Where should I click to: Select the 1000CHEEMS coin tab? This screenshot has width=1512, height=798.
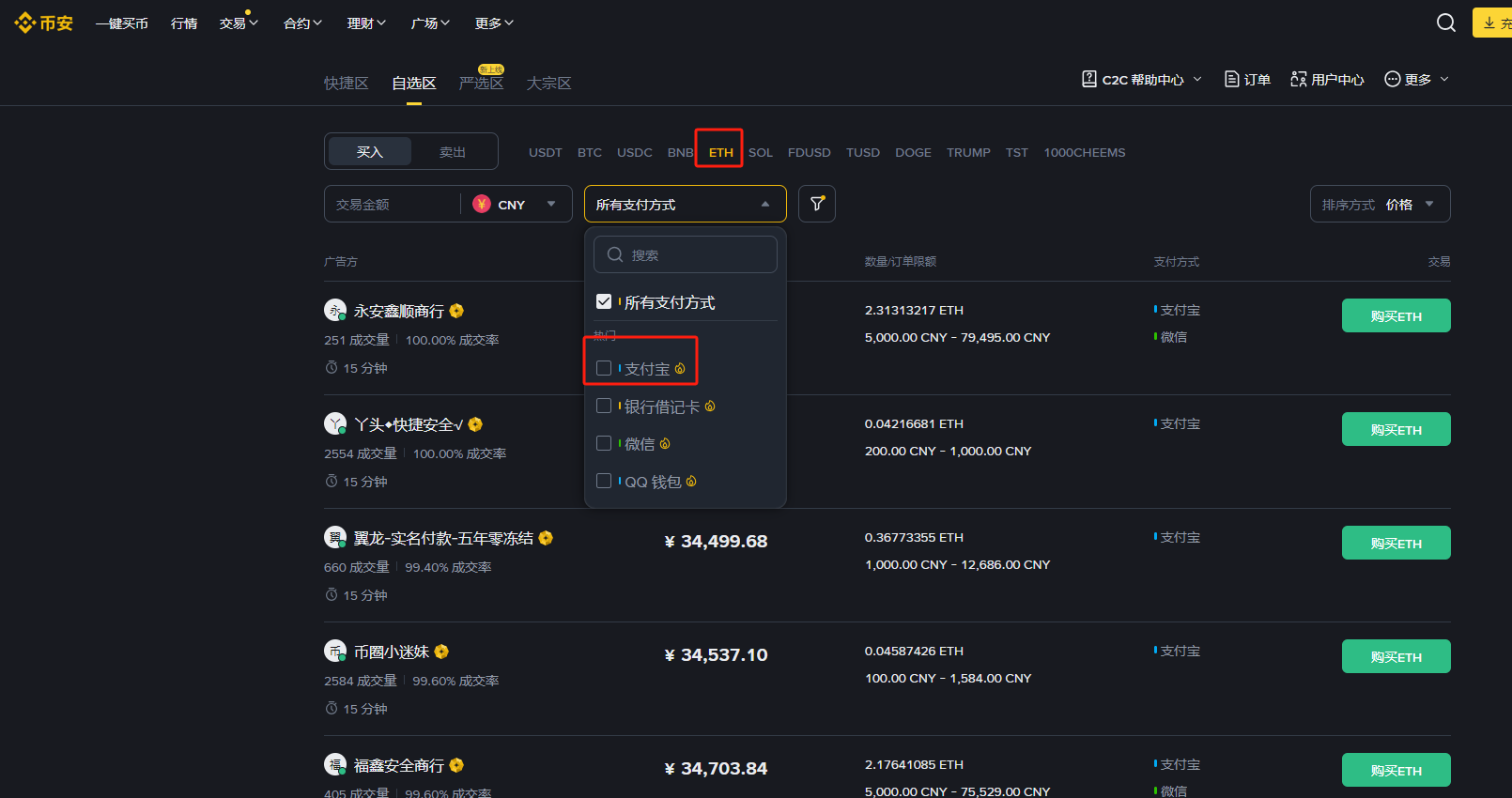point(1085,152)
